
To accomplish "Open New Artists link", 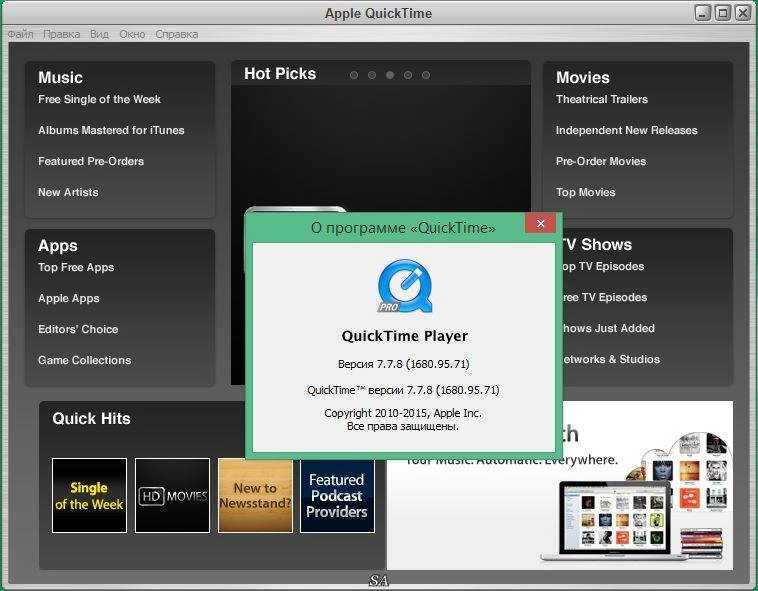I will pos(68,192).
